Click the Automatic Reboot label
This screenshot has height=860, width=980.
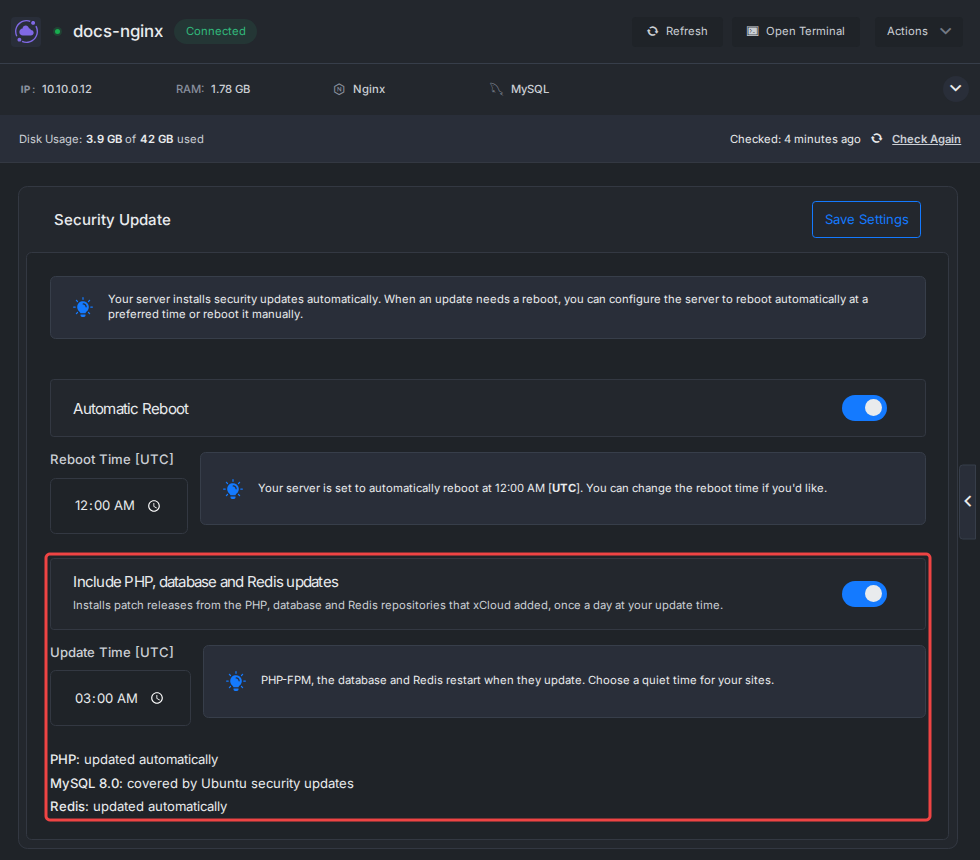[x=131, y=409]
